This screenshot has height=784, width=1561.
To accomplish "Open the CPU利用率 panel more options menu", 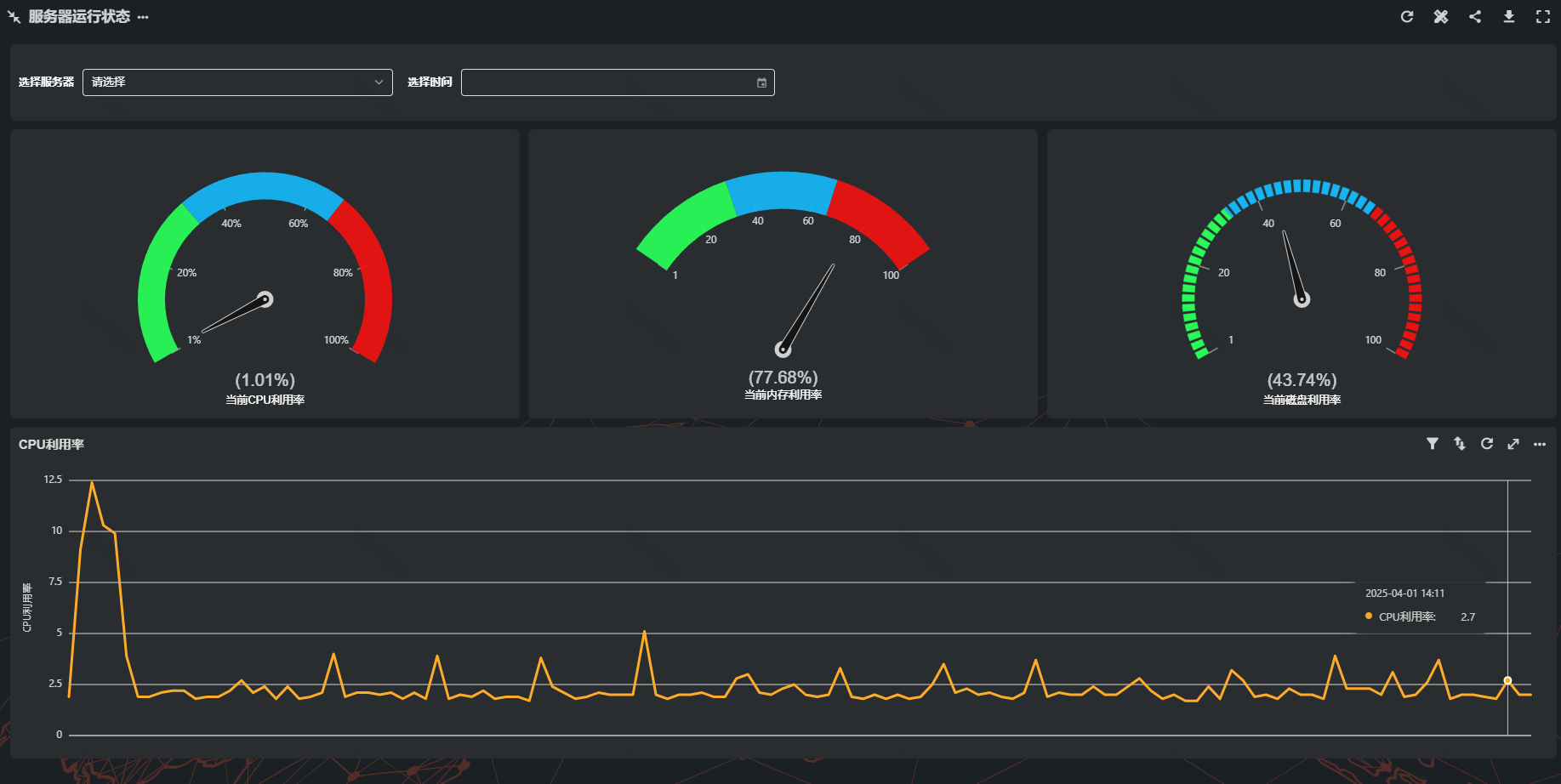I will (x=1540, y=444).
